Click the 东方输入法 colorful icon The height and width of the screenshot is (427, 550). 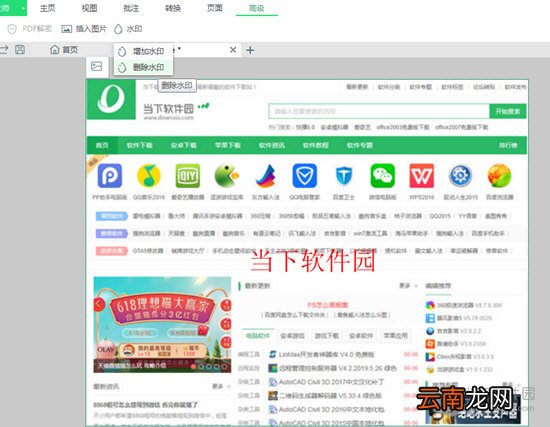[x=266, y=176]
